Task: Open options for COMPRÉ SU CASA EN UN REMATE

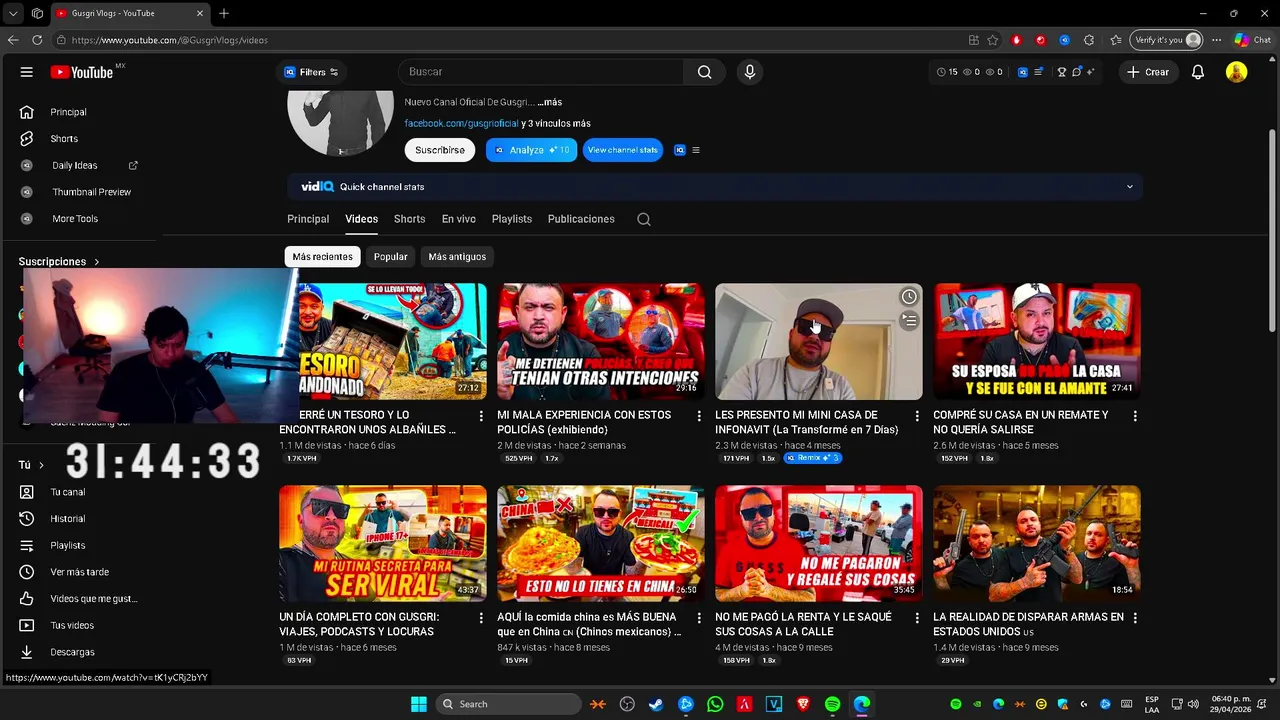Action: click(x=1135, y=416)
